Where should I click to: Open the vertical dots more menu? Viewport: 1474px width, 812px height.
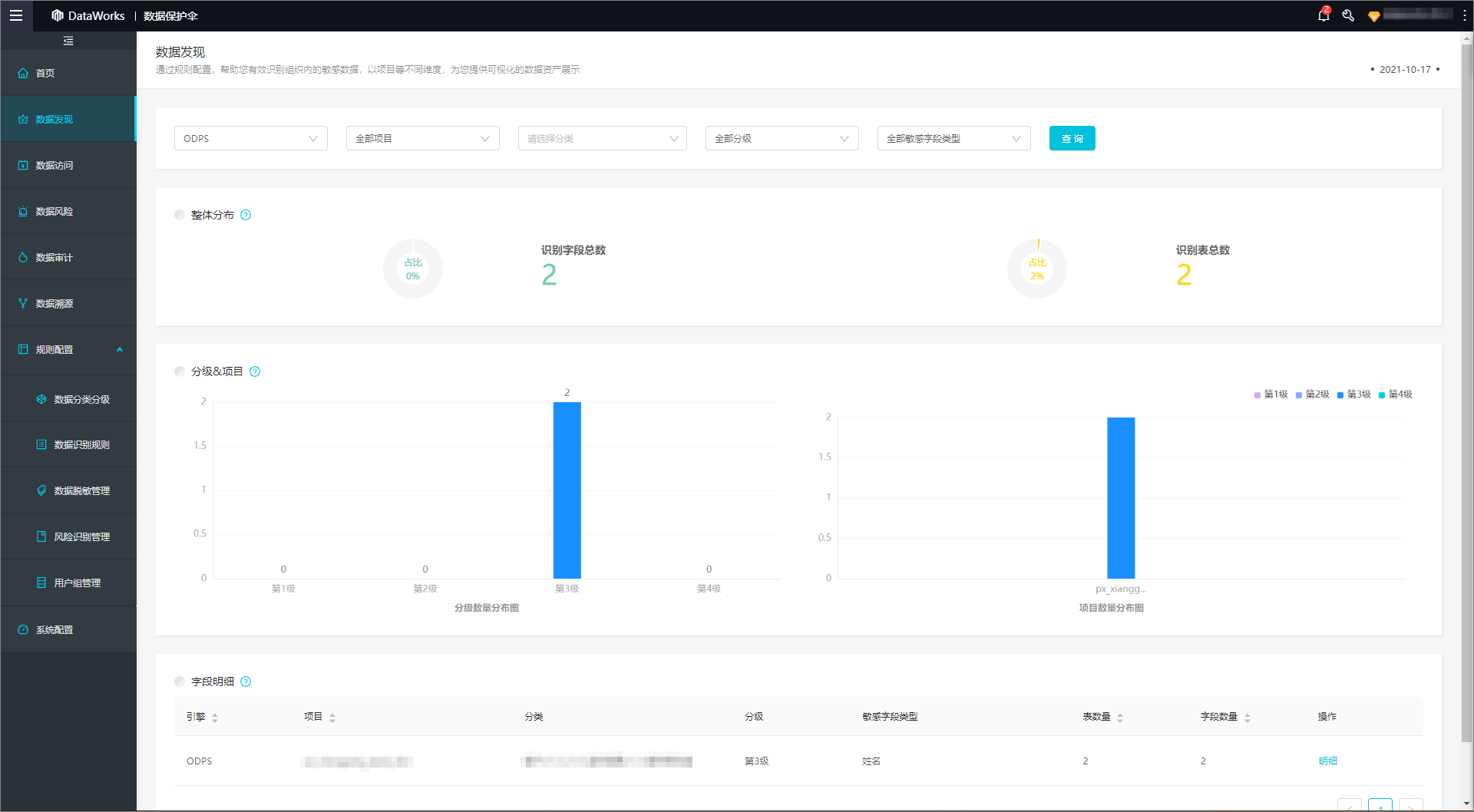tap(1465, 15)
